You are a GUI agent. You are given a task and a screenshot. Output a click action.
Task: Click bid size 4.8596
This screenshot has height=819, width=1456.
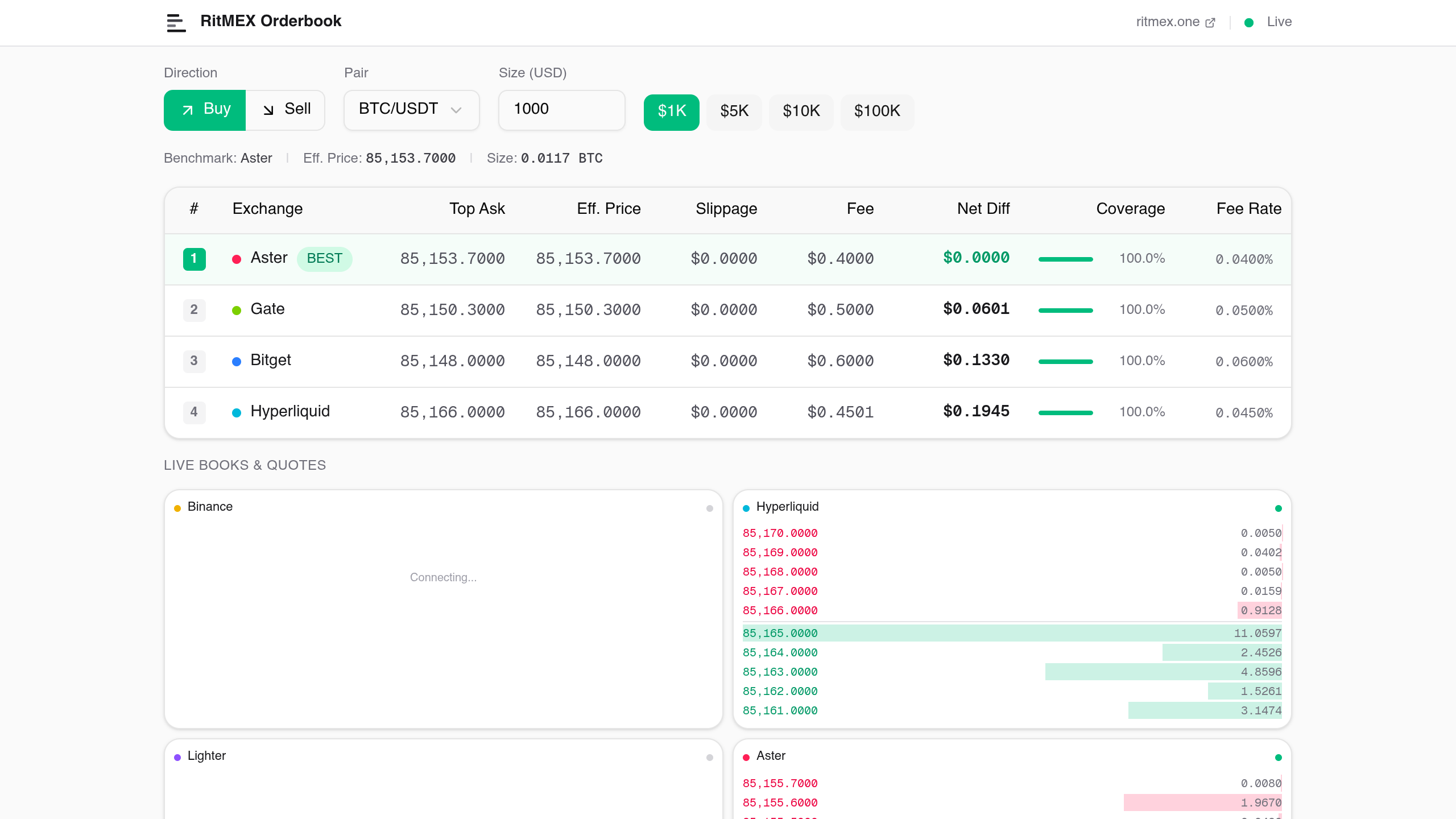1261,672
